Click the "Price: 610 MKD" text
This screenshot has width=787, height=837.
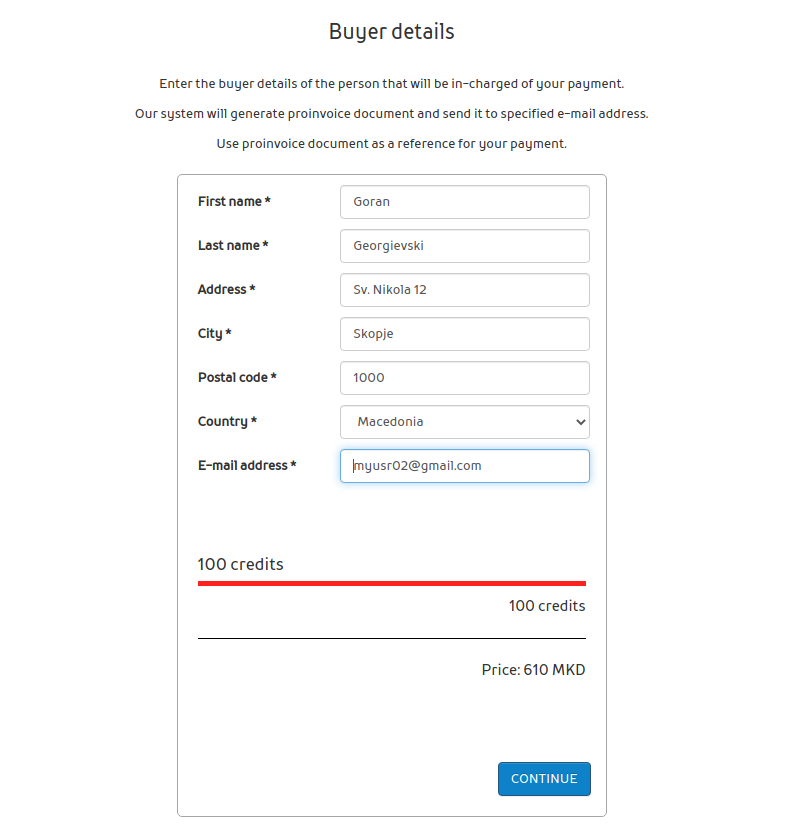tap(533, 670)
